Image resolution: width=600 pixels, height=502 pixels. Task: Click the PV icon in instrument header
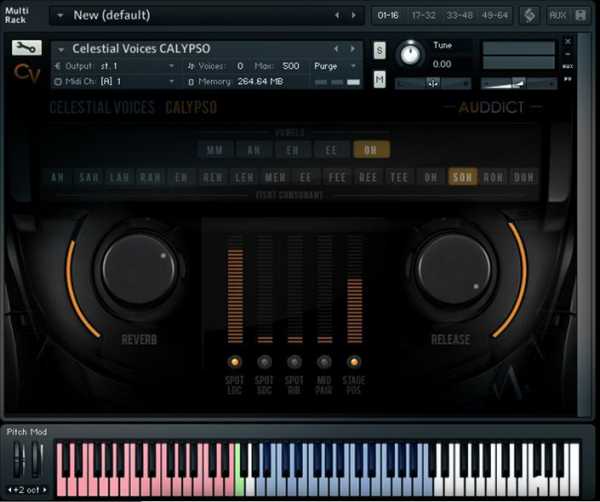coord(568,79)
